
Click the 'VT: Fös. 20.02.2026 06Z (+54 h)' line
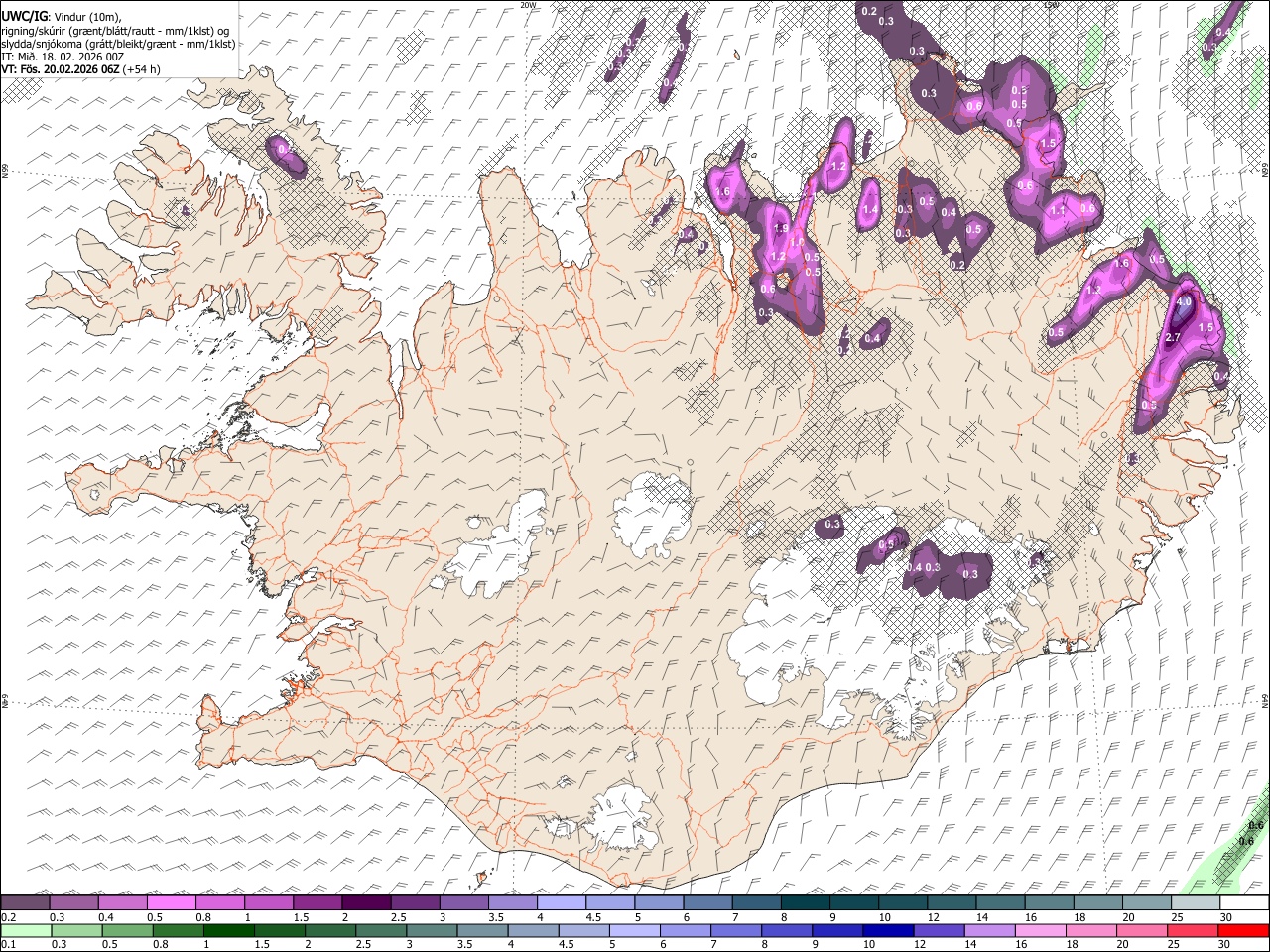pos(81,69)
